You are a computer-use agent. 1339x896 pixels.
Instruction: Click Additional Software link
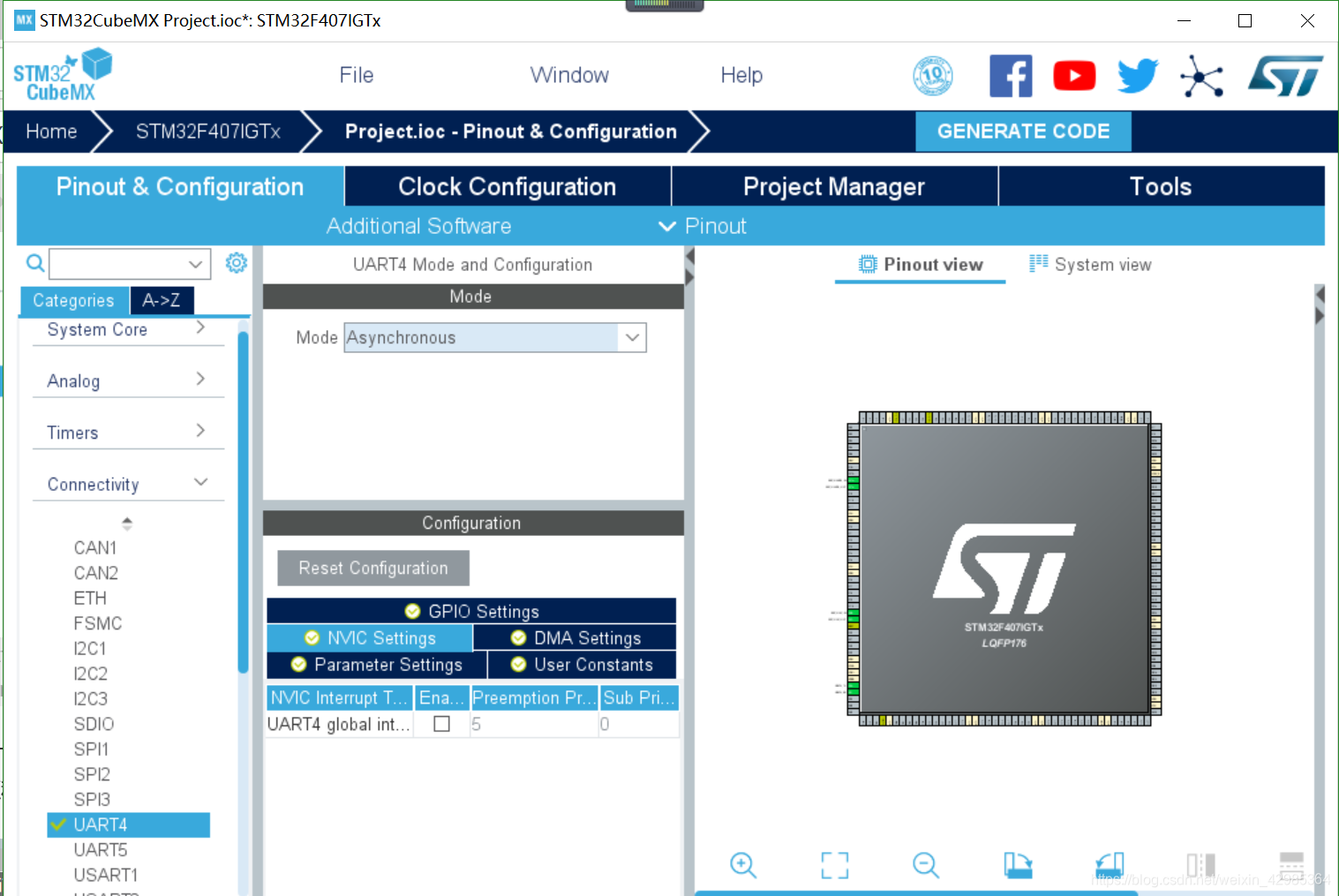click(419, 226)
